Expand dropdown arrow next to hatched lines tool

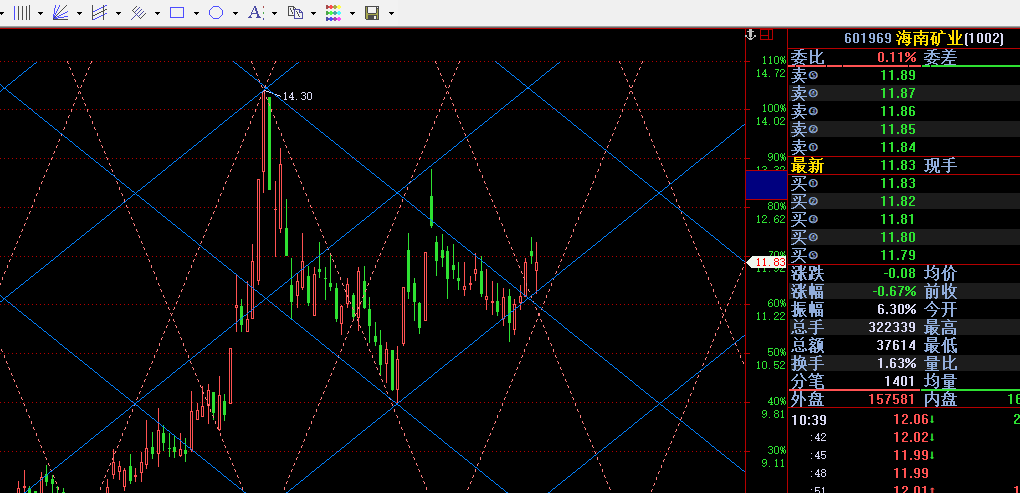[x=157, y=13]
